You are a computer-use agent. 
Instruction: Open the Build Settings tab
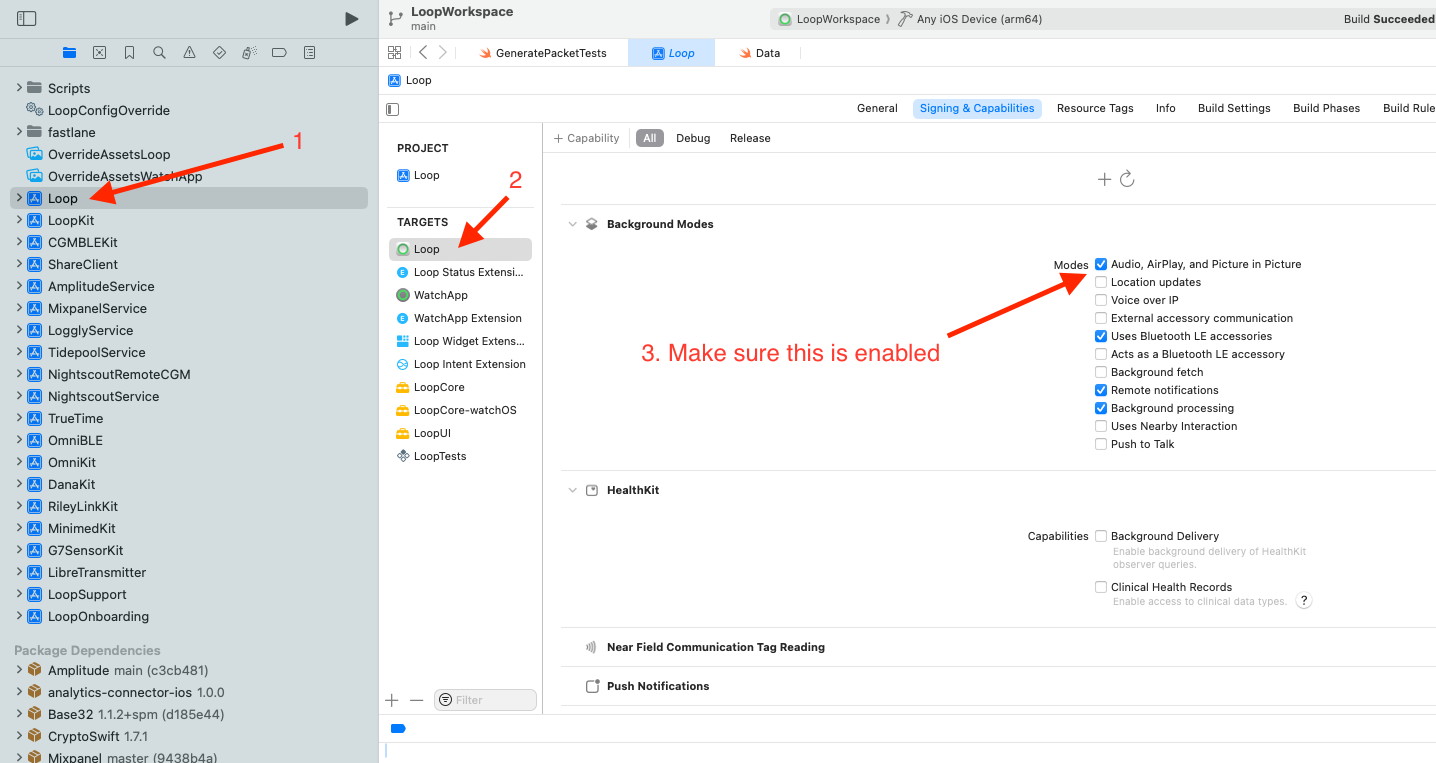pyautogui.click(x=1234, y=108)
